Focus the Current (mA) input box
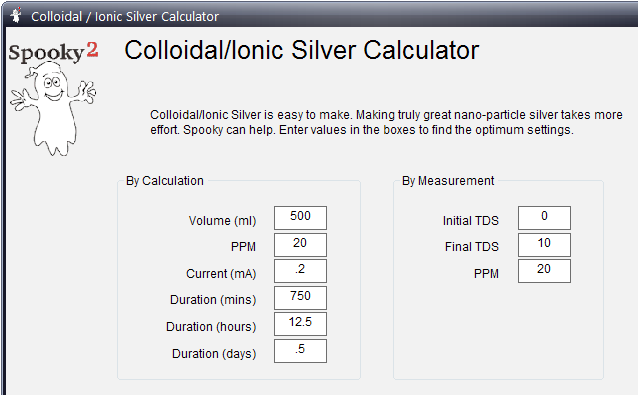The image size is (638, 395). (300, 271)
